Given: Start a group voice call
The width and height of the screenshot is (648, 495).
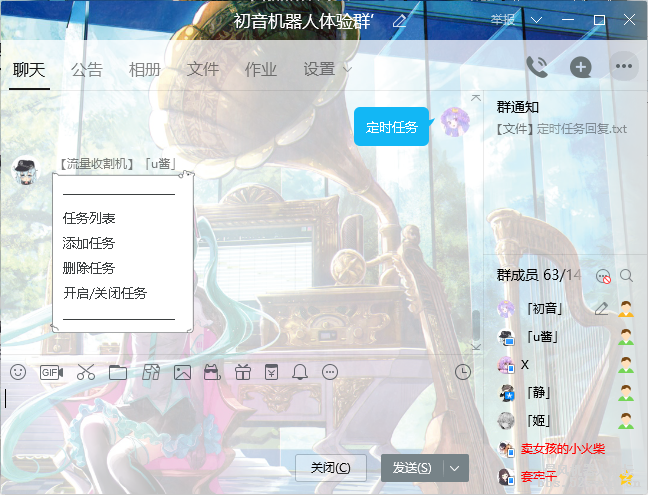Looking at the screenshot, I should [x=537, y=67].
